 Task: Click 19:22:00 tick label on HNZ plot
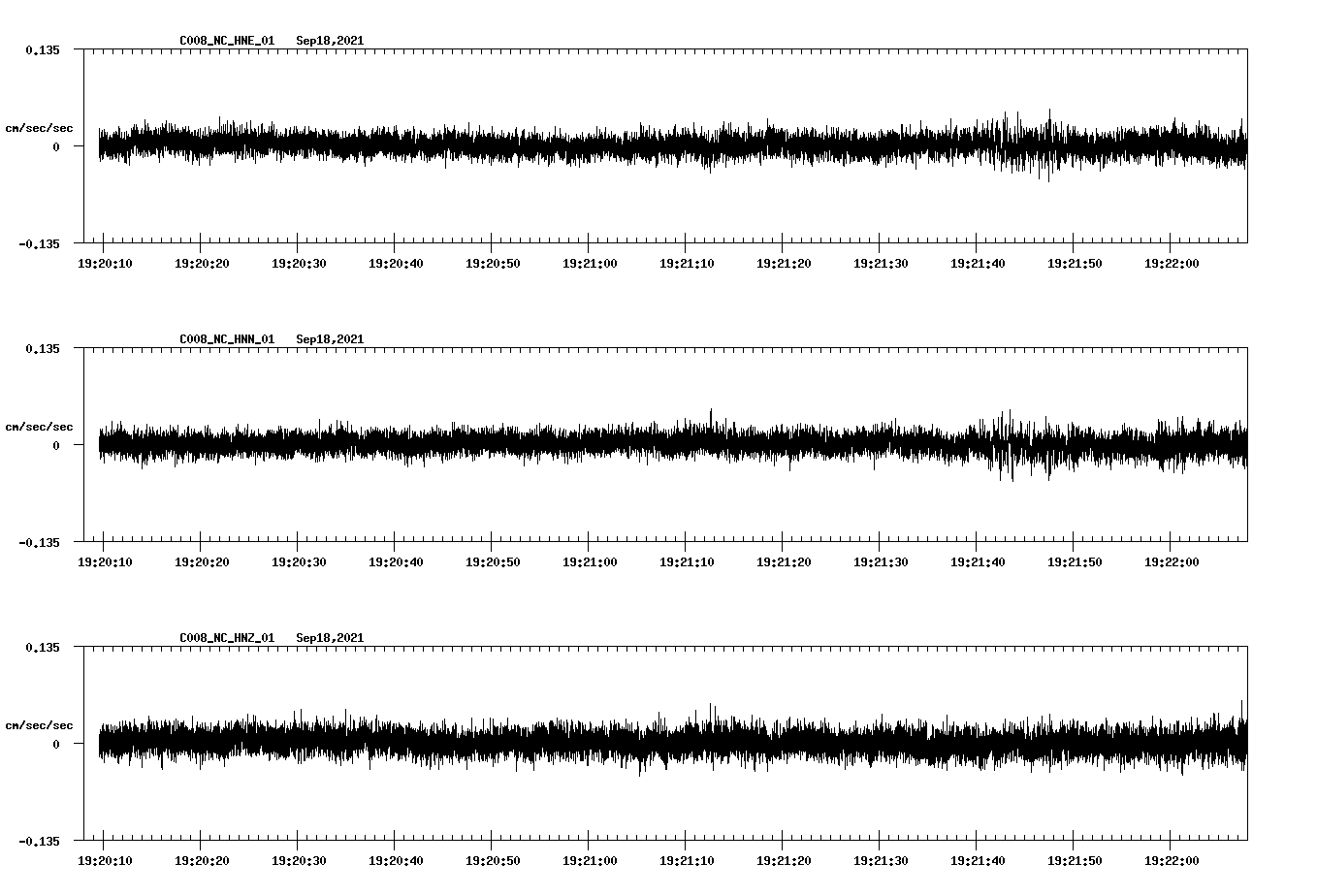click(1172, 861)
